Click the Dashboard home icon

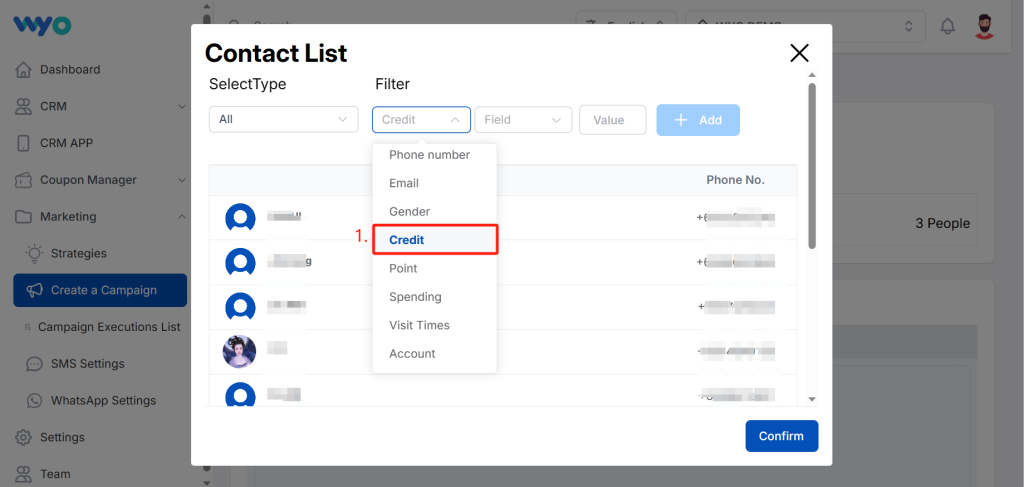coord(24,69)
